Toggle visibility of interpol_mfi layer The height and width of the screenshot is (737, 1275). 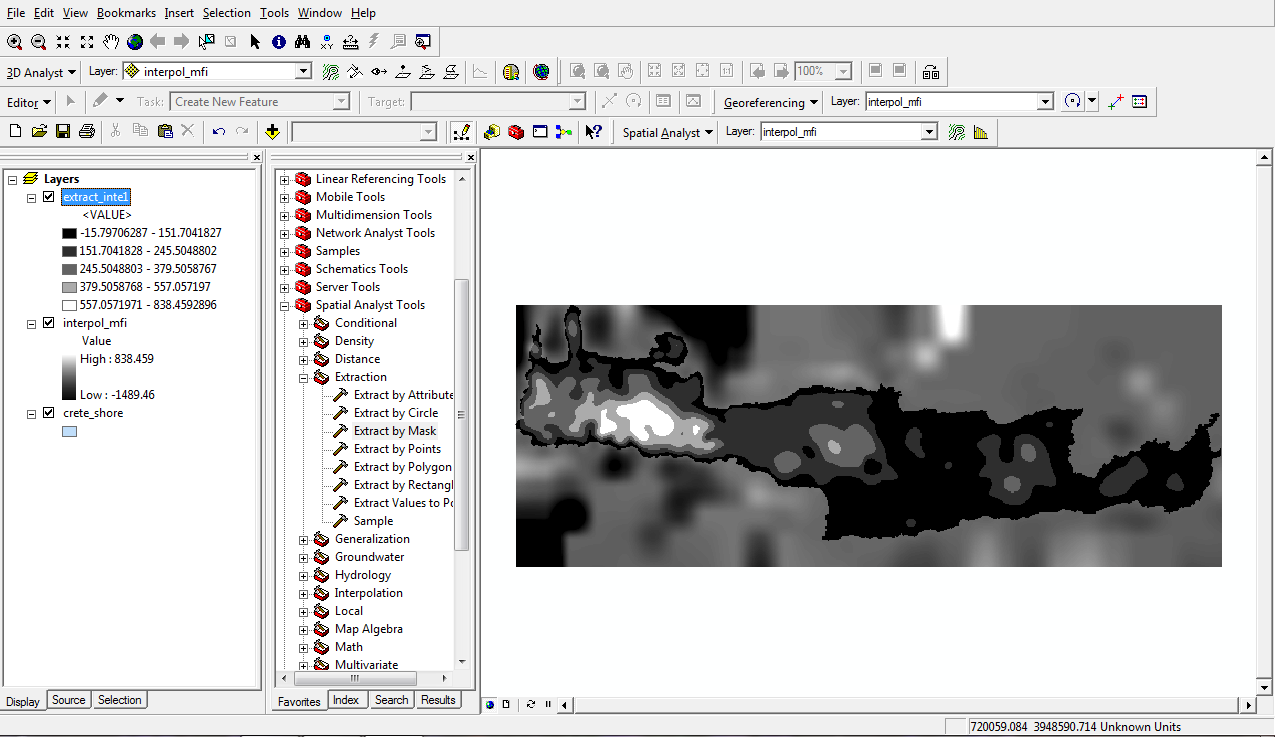coord(48,323)
